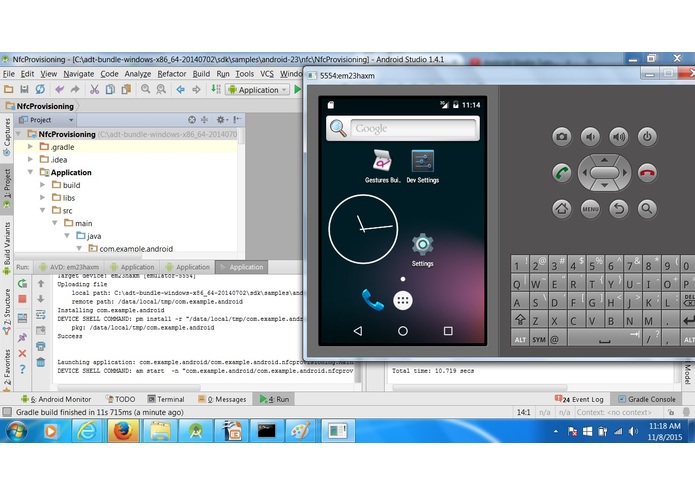Tap the phone dialer icon on emulator

pos(372,300)
